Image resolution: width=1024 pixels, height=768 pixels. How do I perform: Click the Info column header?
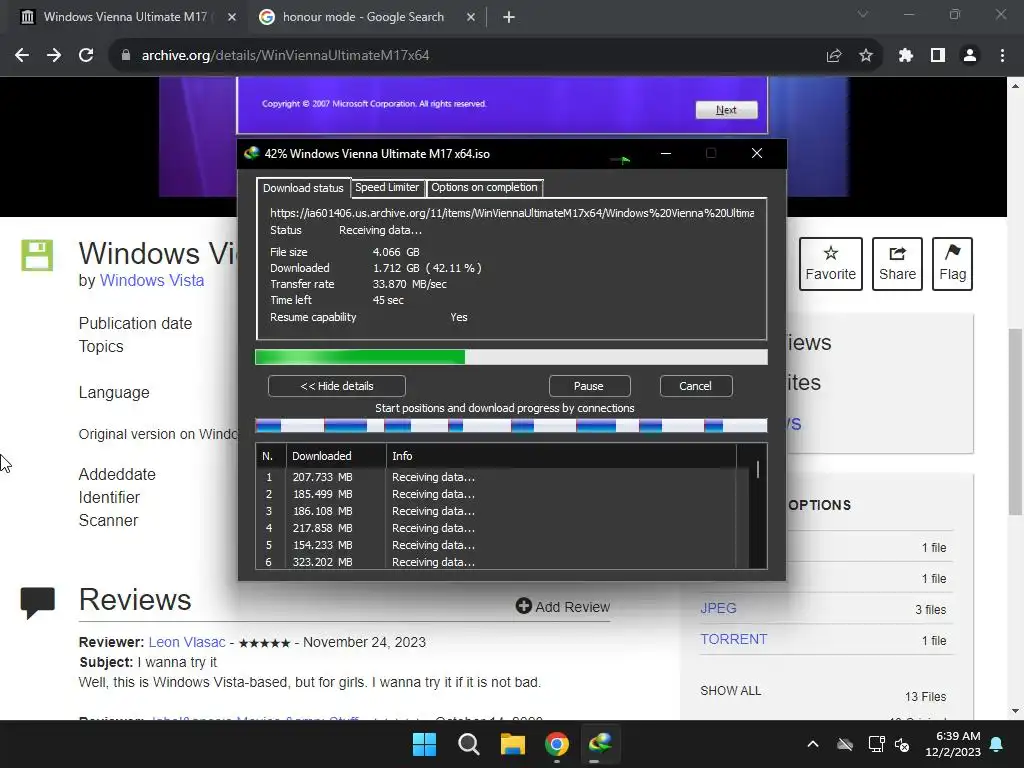point(561,456)
